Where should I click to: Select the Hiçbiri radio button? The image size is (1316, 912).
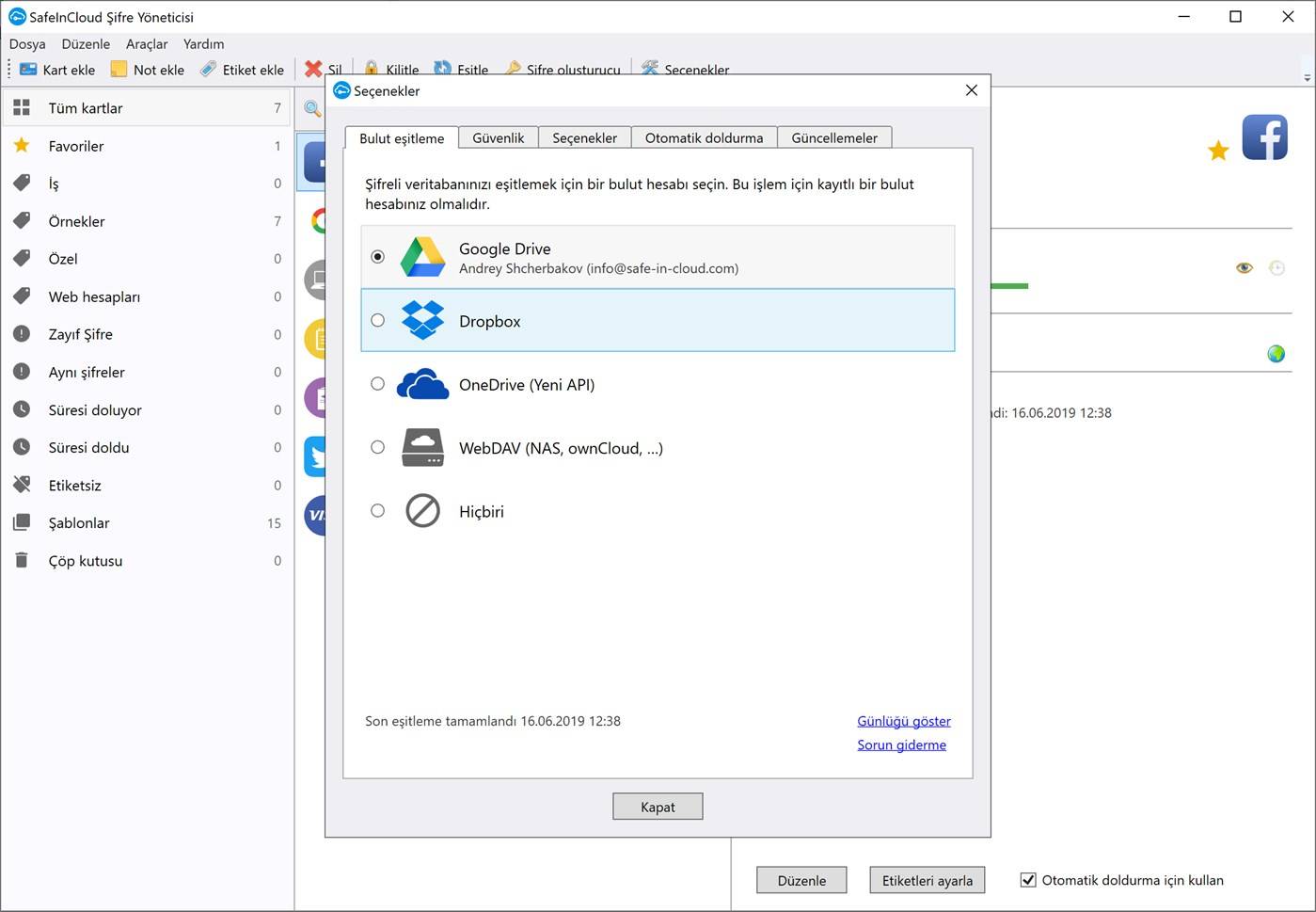(377, 511)
